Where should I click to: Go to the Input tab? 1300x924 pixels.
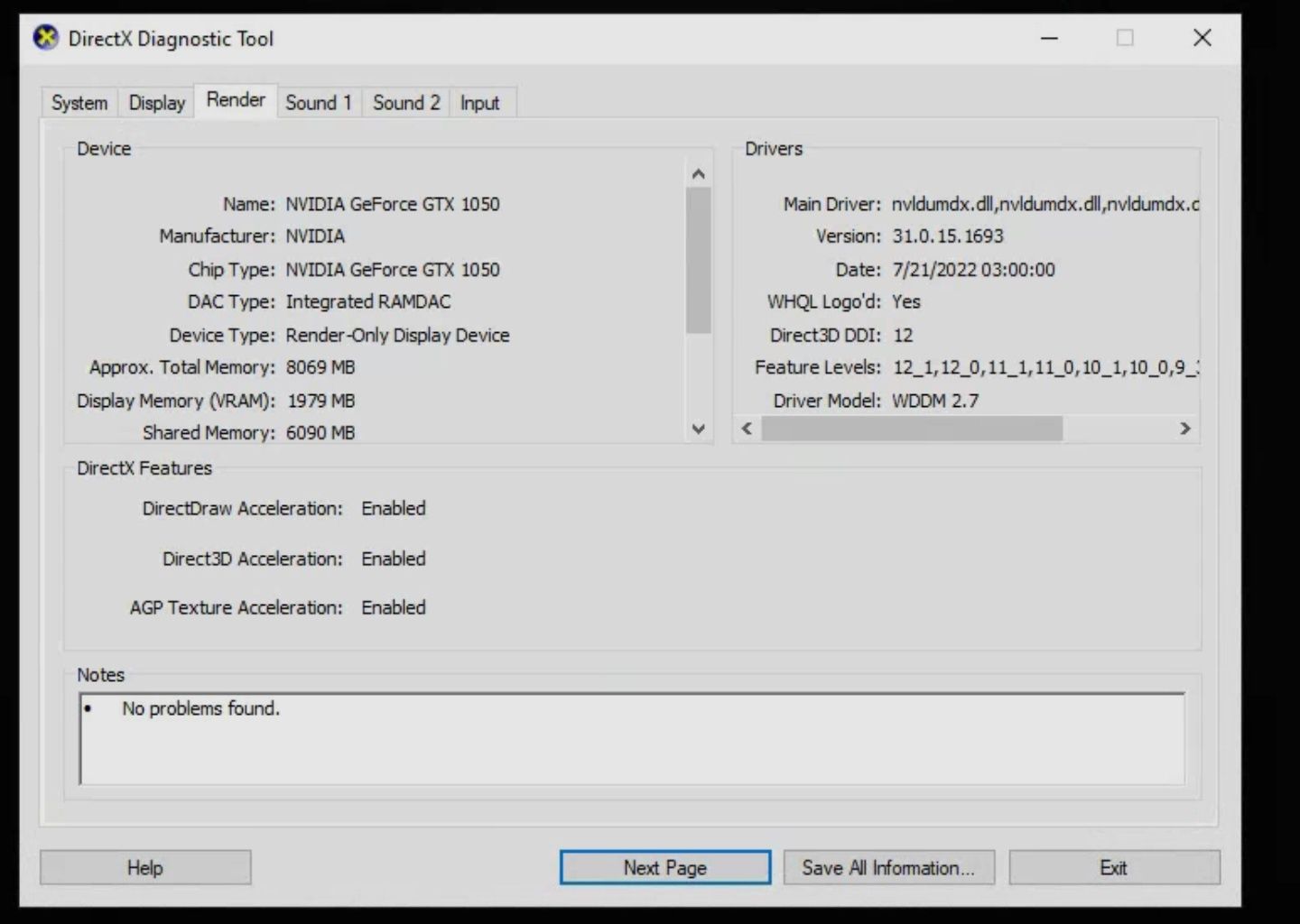479,103
